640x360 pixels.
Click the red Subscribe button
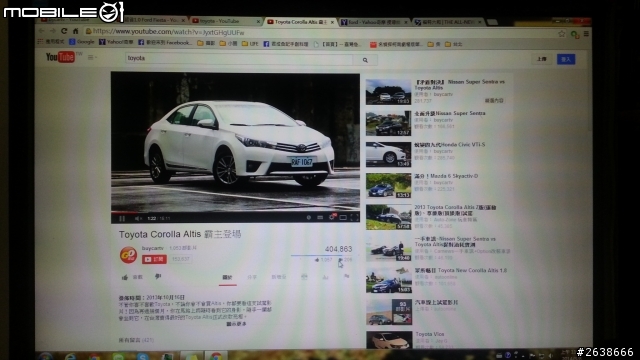[x=154, y=259]
